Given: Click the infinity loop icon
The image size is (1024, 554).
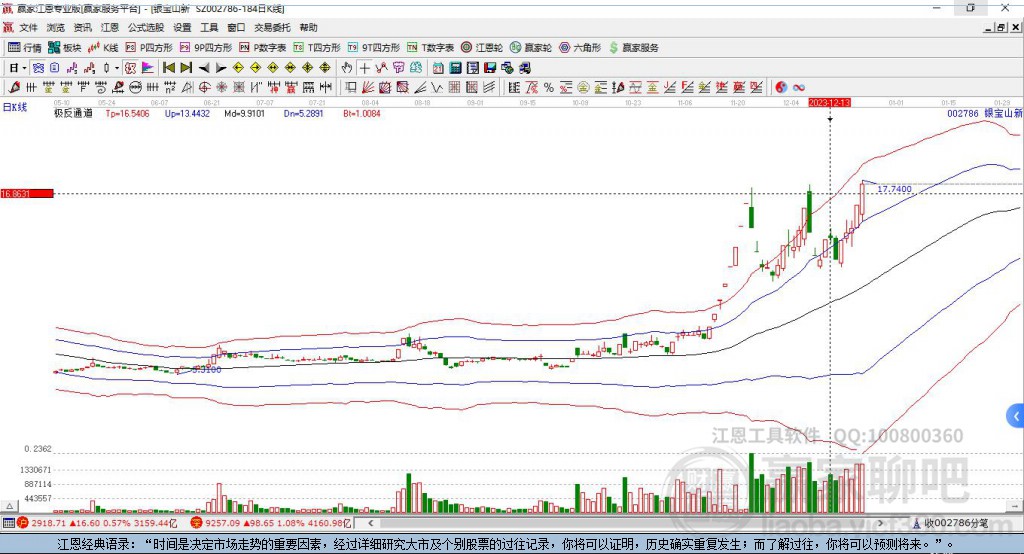Looking at the screenshot, I should (x=799, y=88).
